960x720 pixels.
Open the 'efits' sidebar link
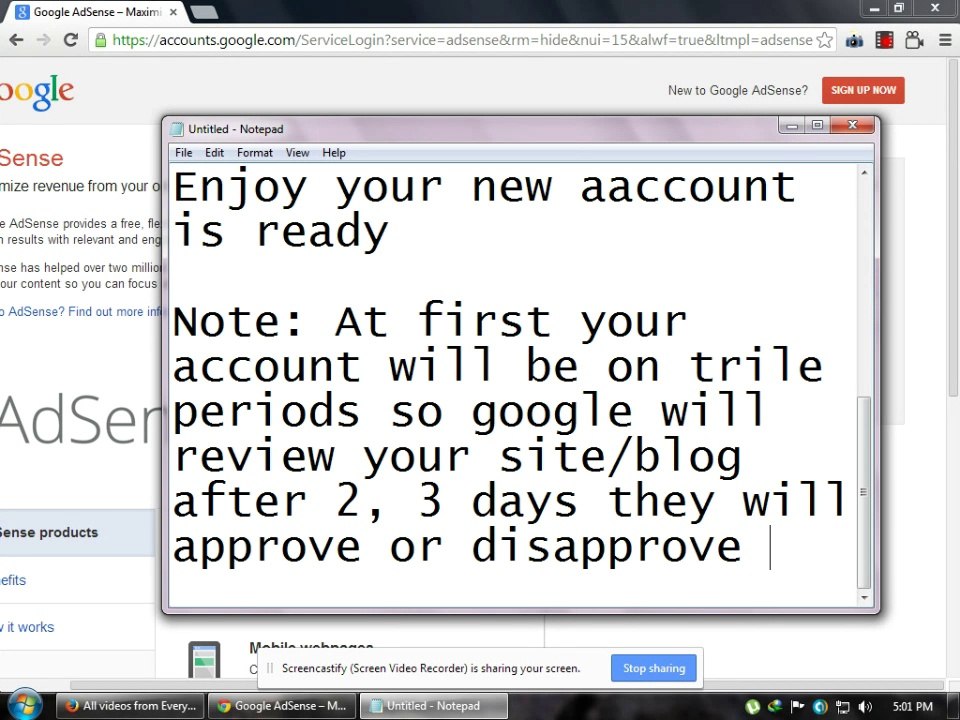pos(13,580)
